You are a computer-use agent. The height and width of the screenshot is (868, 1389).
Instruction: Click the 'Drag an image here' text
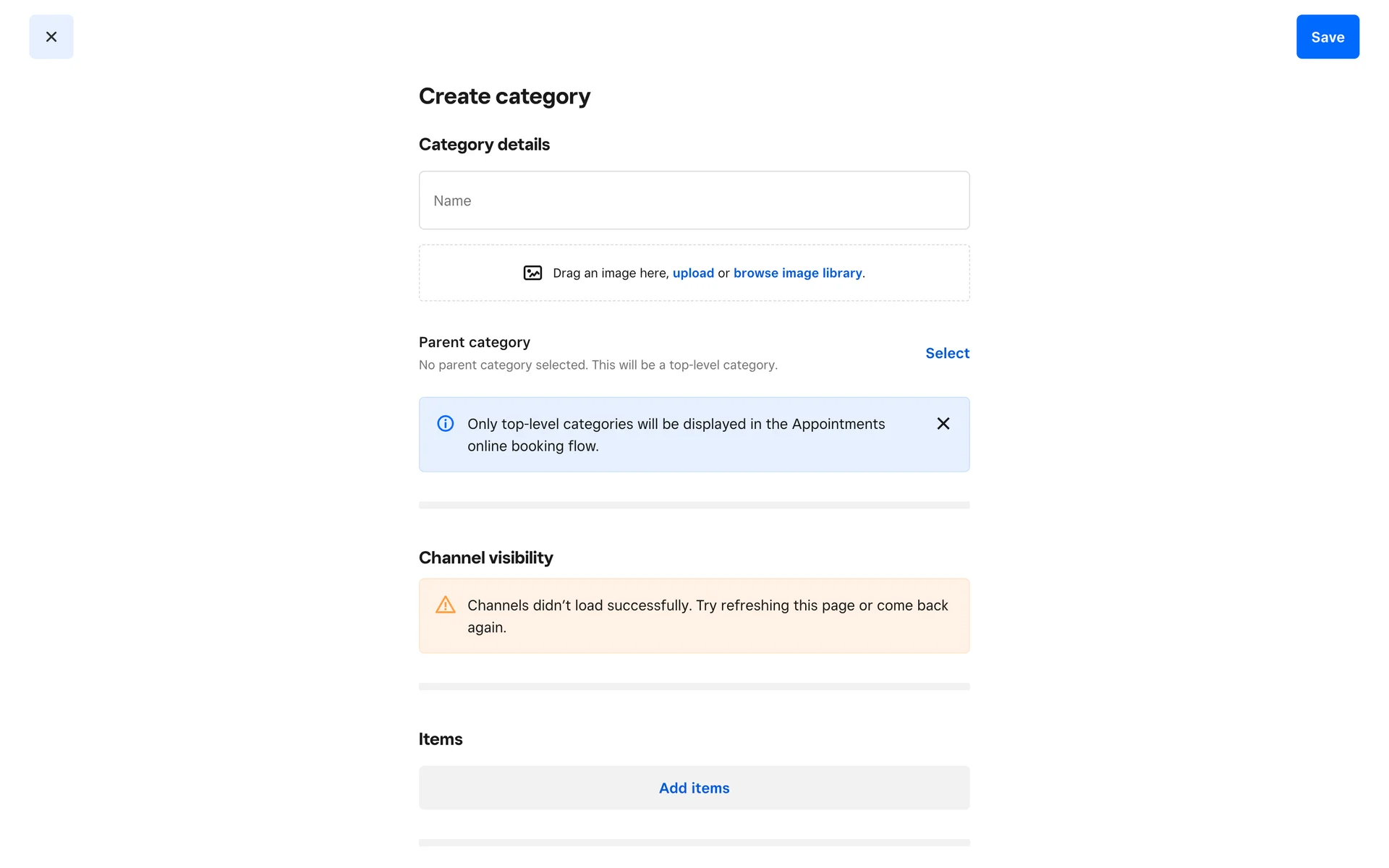pos(610,273)
